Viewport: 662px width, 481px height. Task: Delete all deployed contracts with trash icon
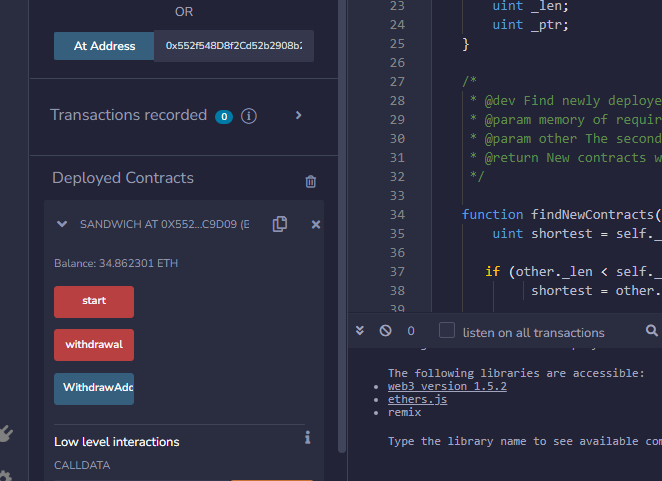[x=311, y=181]
